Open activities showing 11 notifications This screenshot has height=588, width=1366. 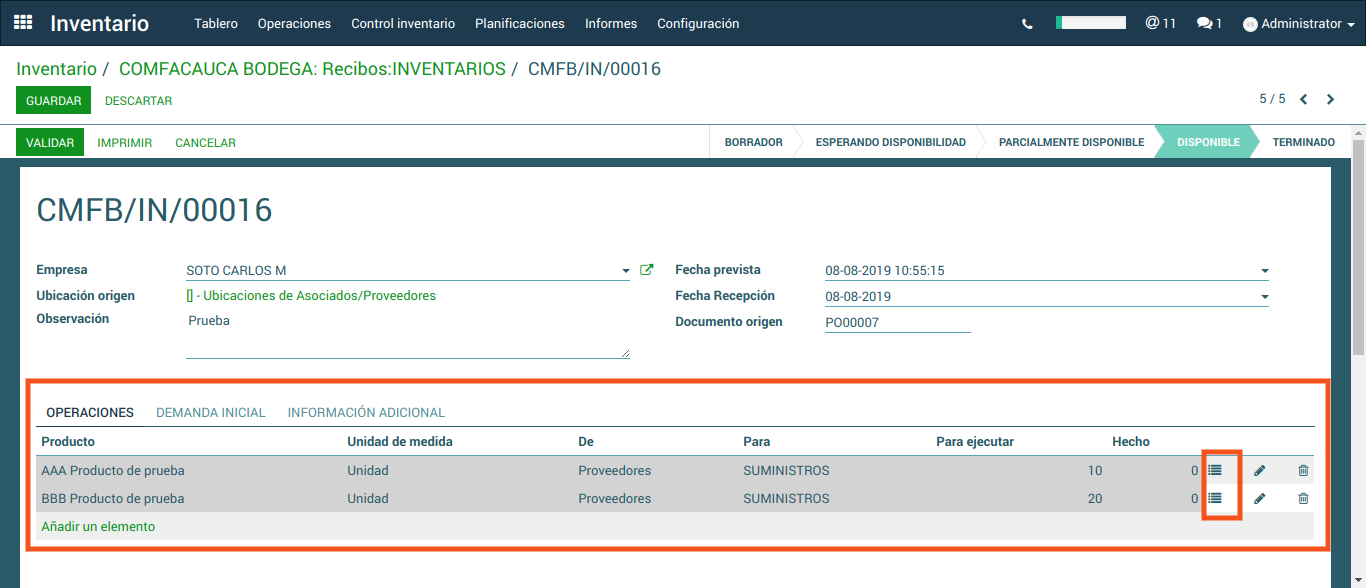pyautogui.click(x=1160, y=22)
